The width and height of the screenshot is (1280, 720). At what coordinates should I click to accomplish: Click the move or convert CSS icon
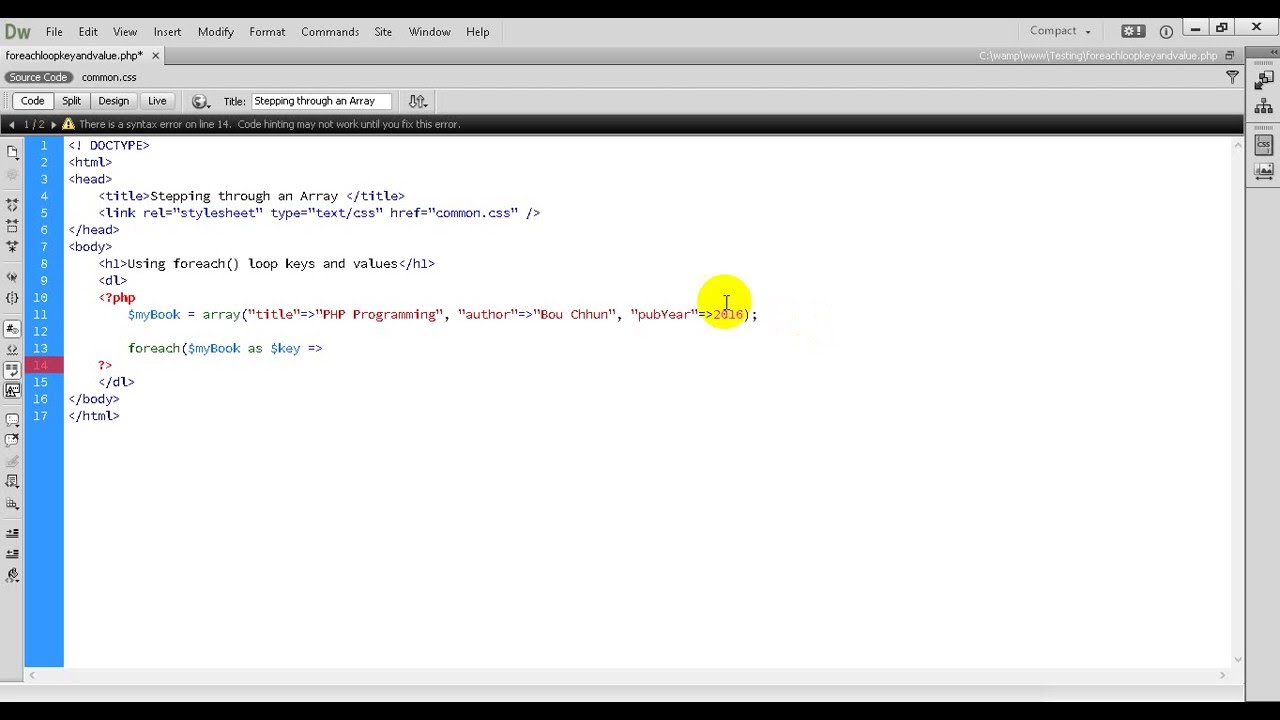12,503
